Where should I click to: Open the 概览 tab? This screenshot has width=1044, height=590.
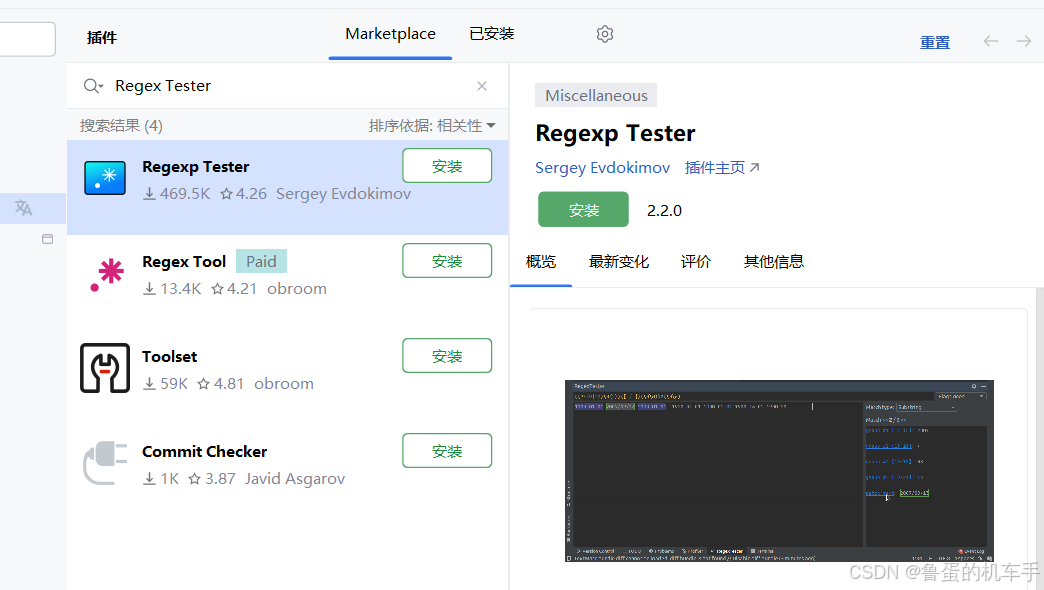pos(541,262)
